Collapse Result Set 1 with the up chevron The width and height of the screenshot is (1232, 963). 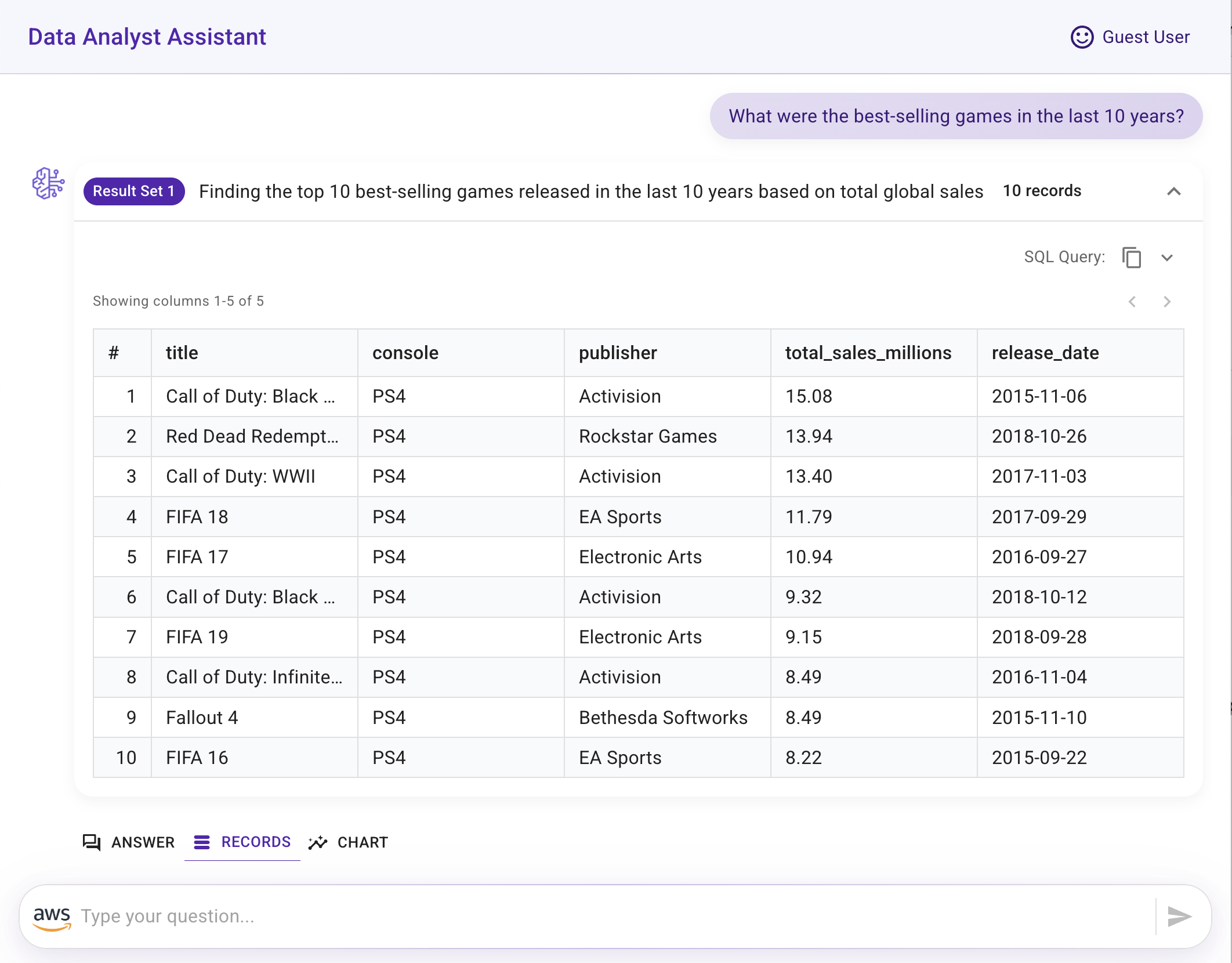1173,191
